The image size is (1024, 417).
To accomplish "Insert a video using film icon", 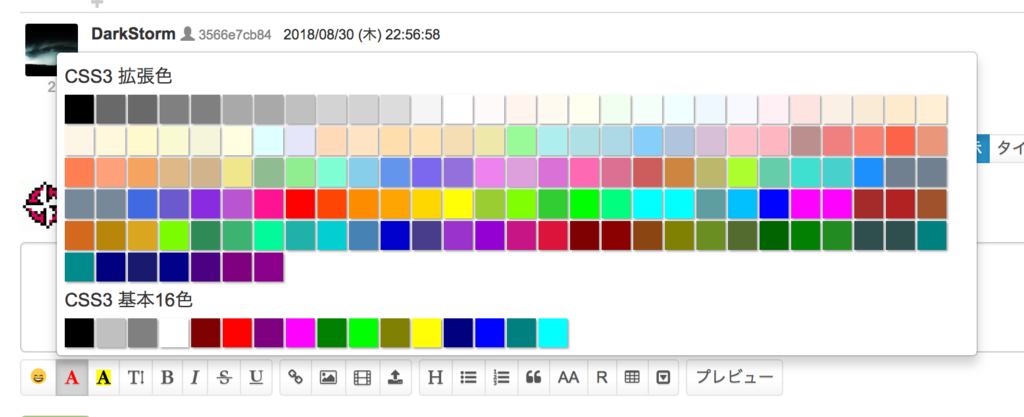I will (x=362, y=378).
